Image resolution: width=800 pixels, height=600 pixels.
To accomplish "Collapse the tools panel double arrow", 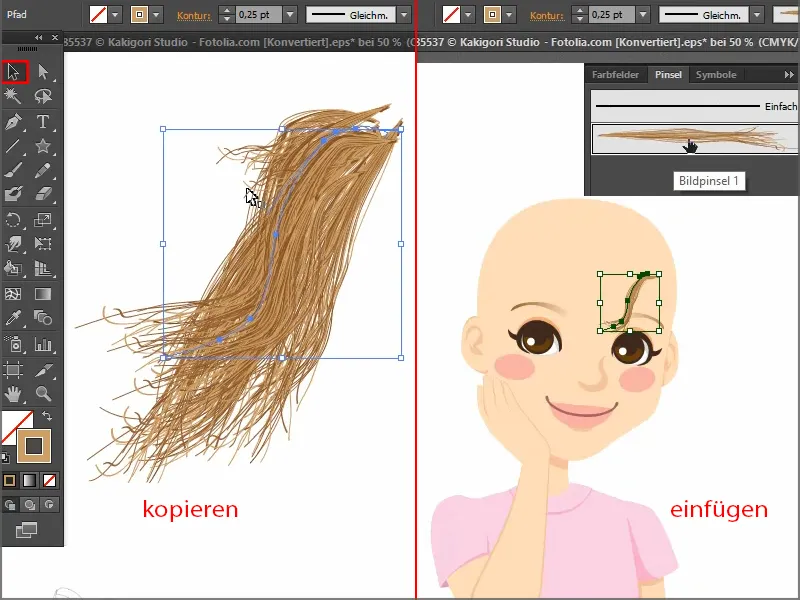I will 39,38.
